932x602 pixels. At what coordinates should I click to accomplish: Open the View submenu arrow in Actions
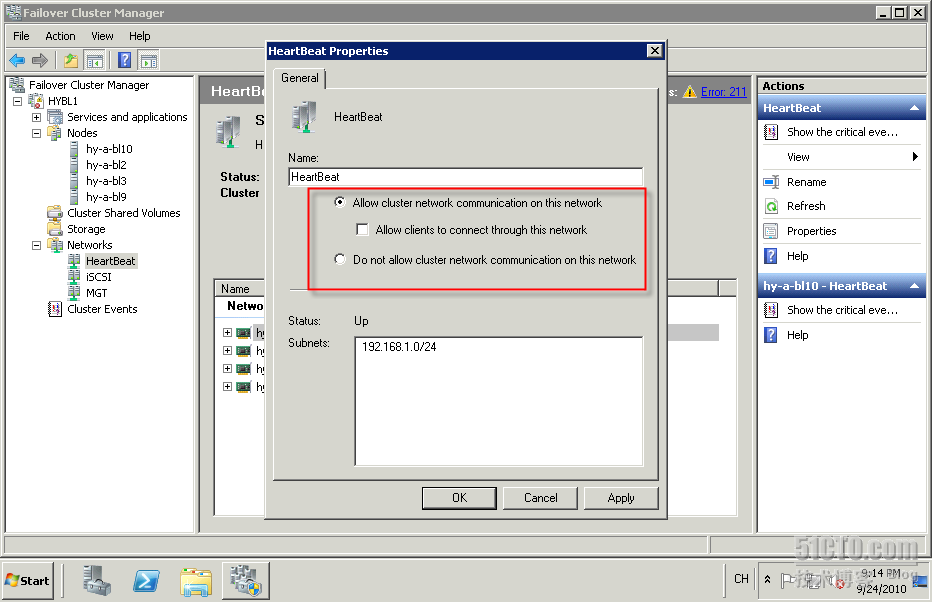pyautogui.click(x=915, y=157)
